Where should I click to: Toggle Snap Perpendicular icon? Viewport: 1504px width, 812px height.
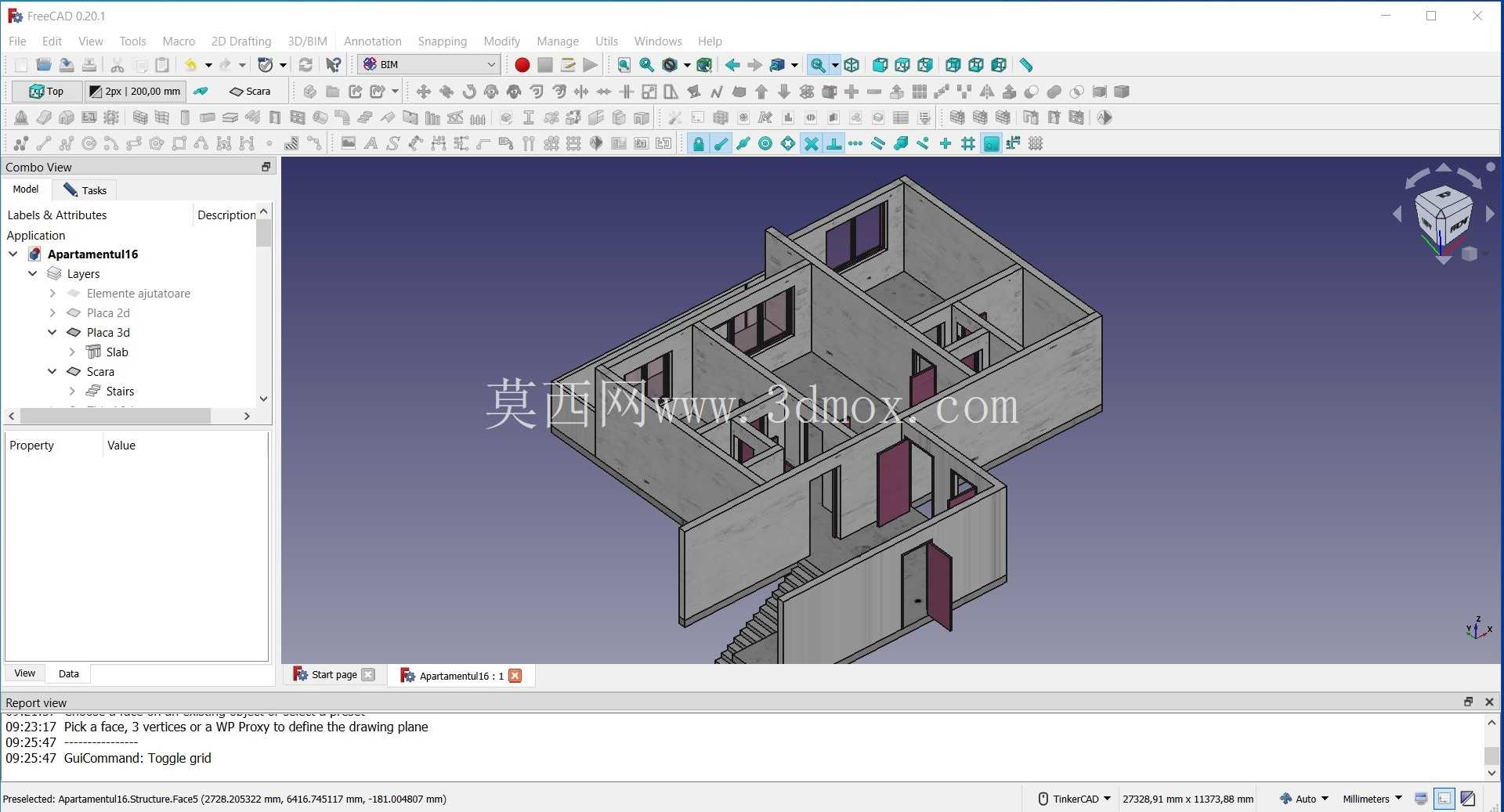pyautogui.click(x=834, y=143)
